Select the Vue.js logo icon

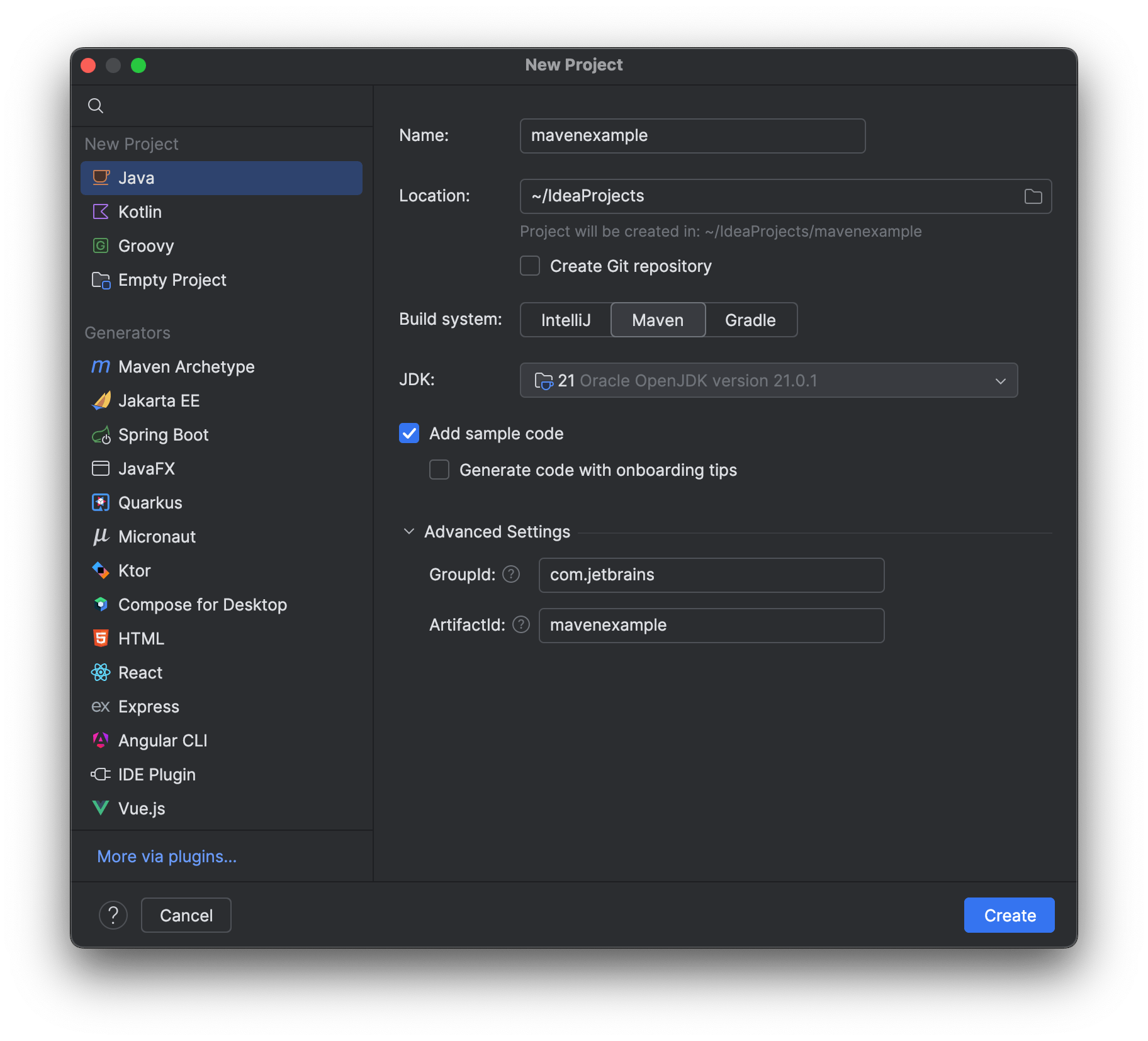[101, 808]
